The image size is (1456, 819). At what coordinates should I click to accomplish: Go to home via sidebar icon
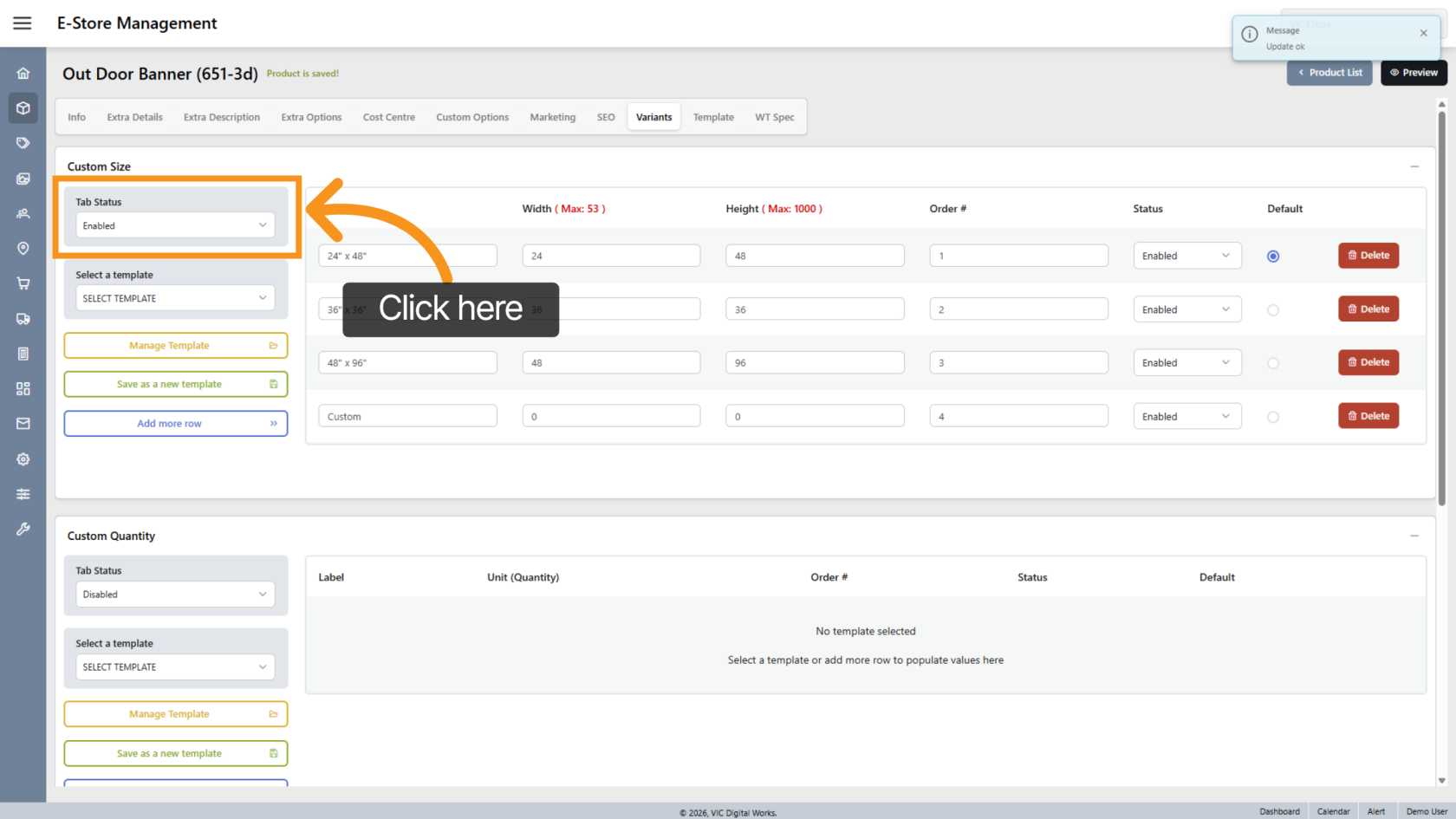pyautogui.click(x=23, y=74)
